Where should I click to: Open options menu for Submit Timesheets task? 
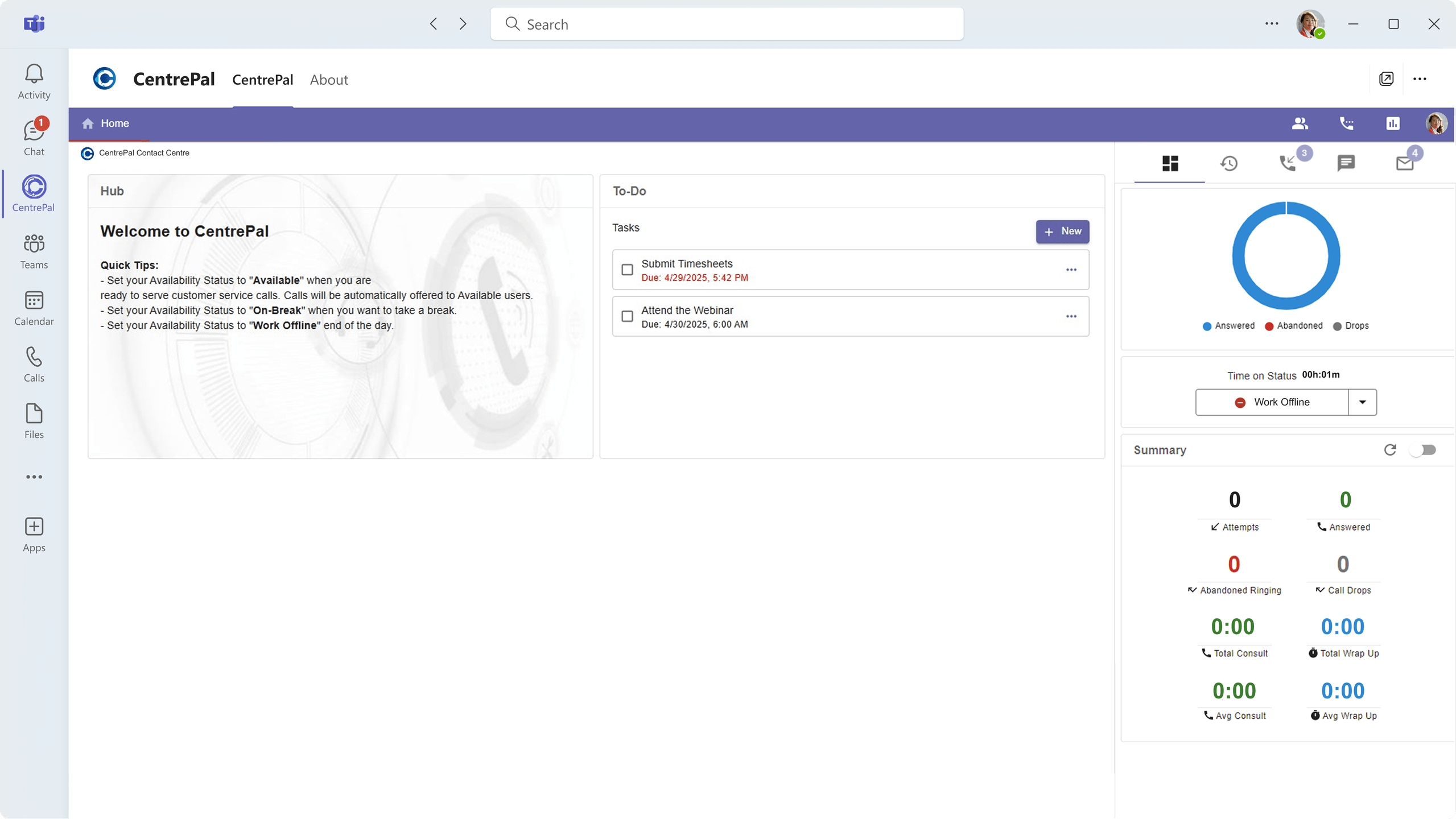[1071, 270]
